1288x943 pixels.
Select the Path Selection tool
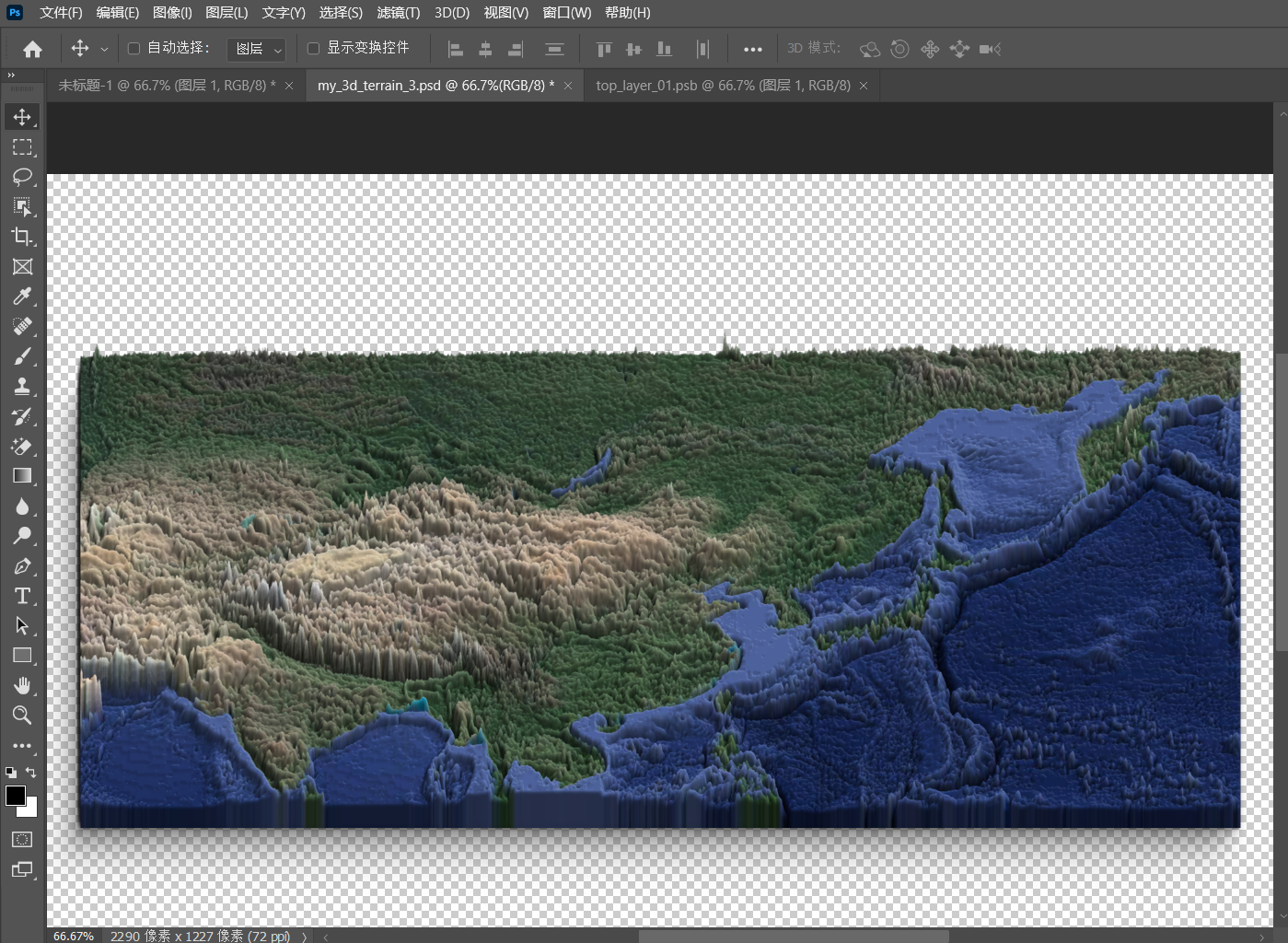[x=22, y=626]
